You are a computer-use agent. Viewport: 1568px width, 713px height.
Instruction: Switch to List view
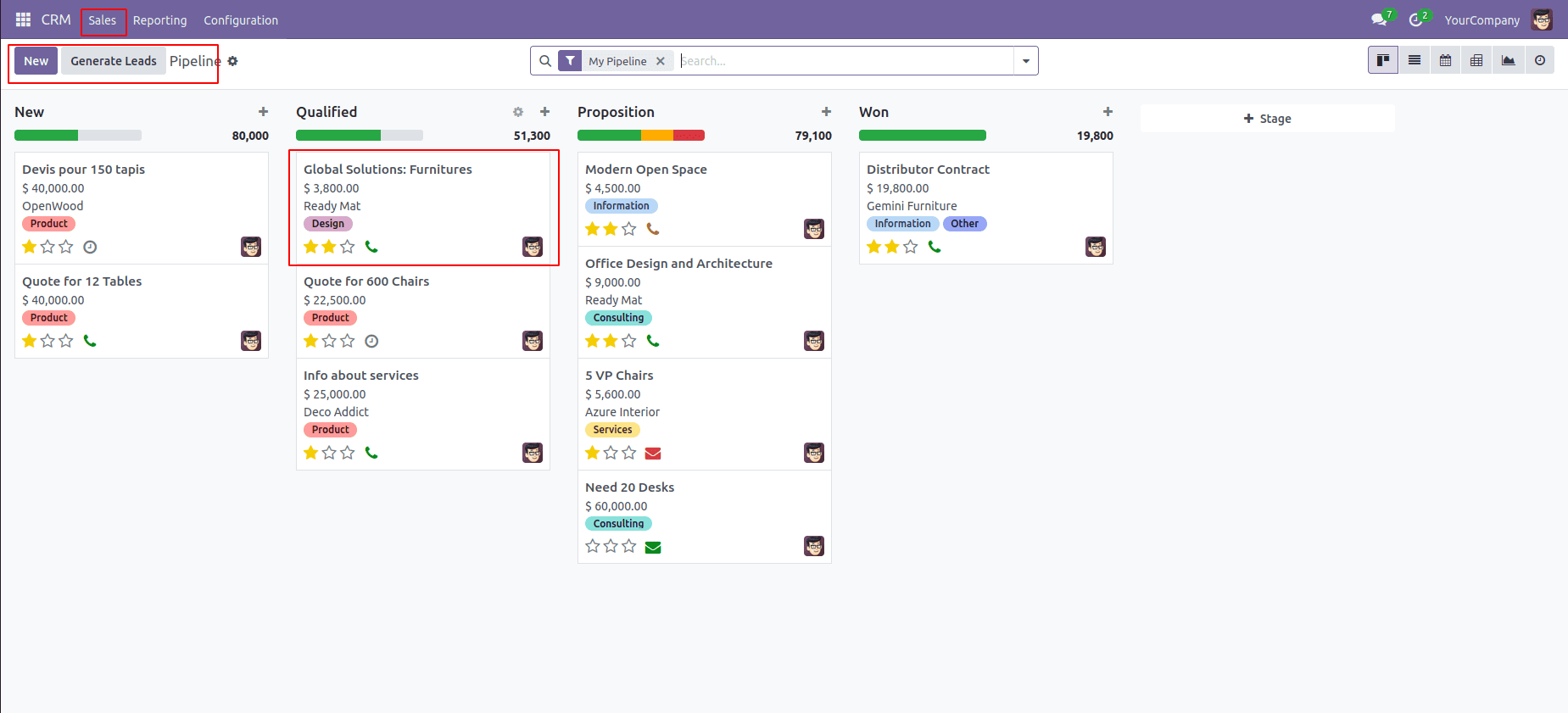(1415, 60)
